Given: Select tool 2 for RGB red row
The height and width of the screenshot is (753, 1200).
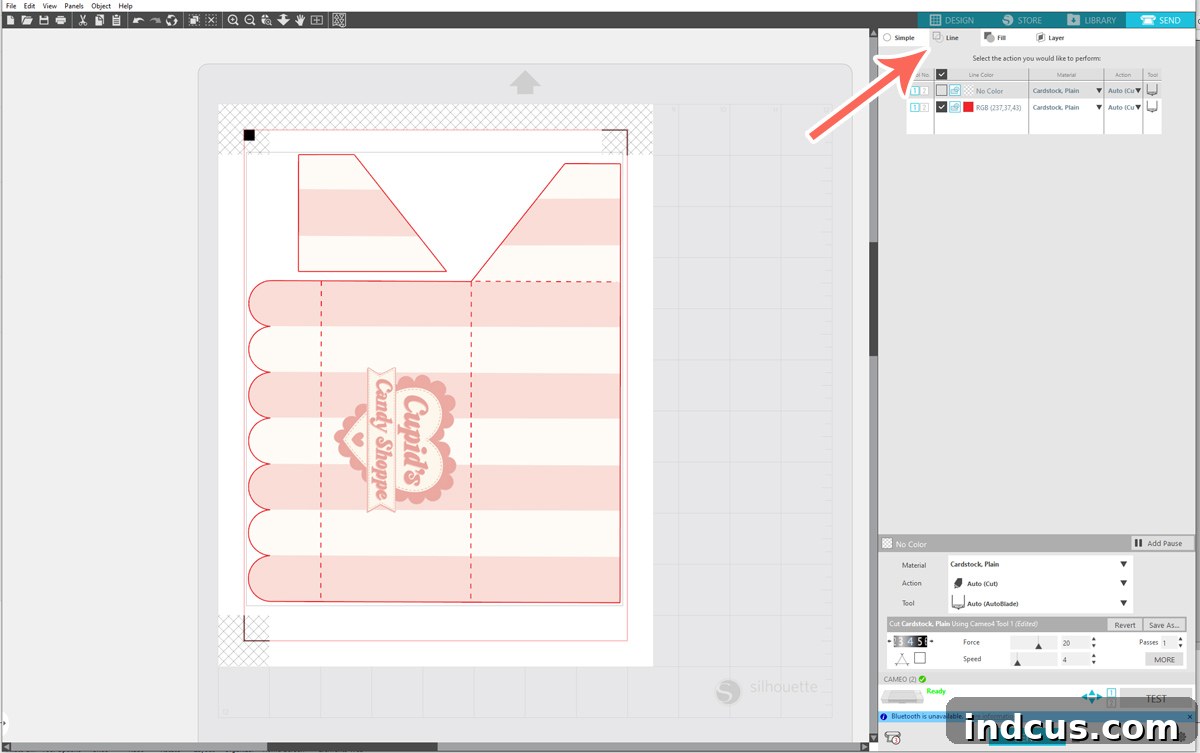Looking at the screenshot, I should (x=924, y=107).
